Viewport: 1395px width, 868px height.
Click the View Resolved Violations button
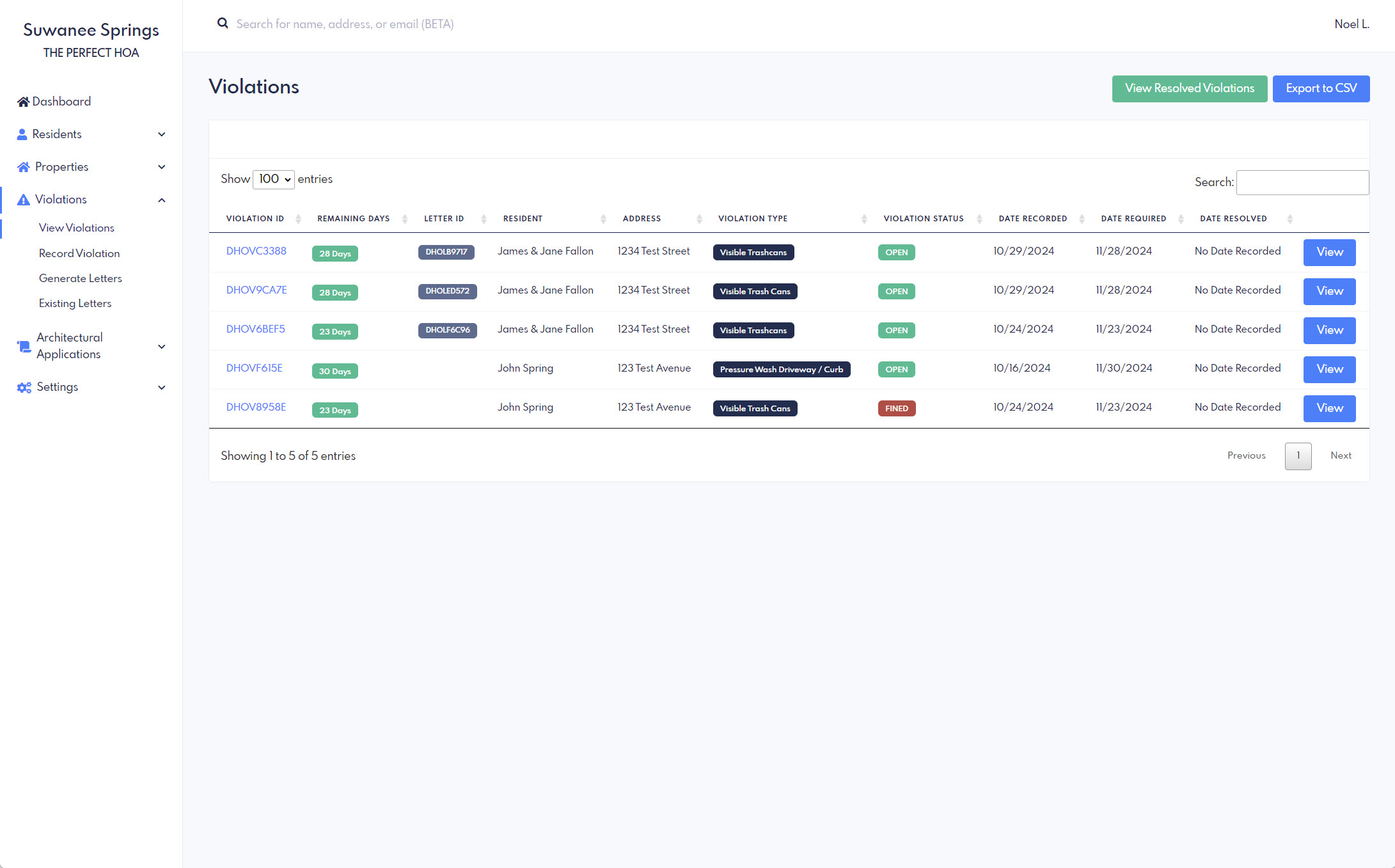point(1189,88)
